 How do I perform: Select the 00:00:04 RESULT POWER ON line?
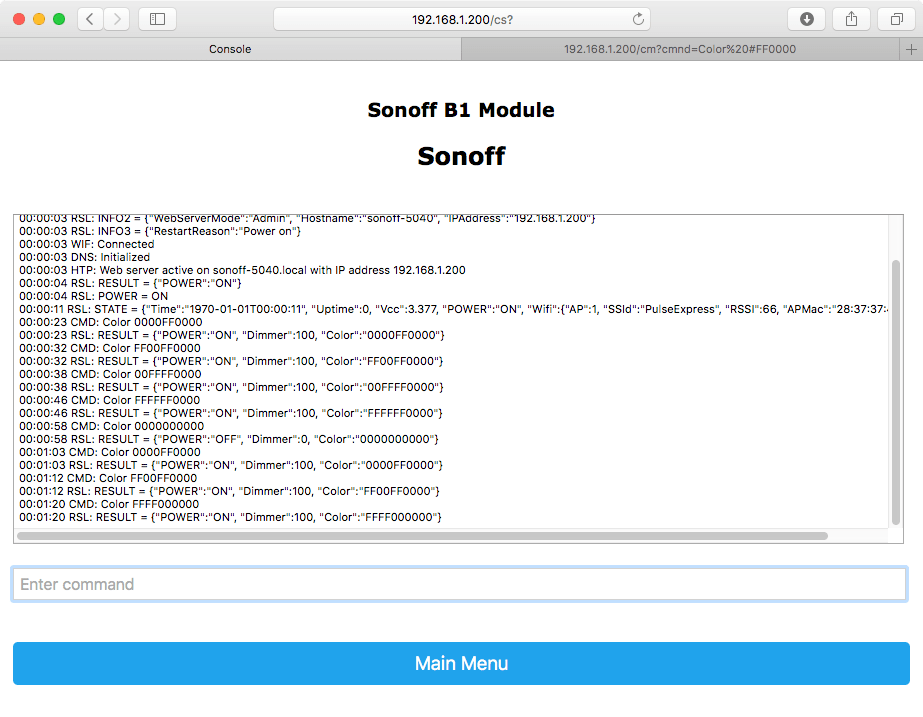(131, 283)
